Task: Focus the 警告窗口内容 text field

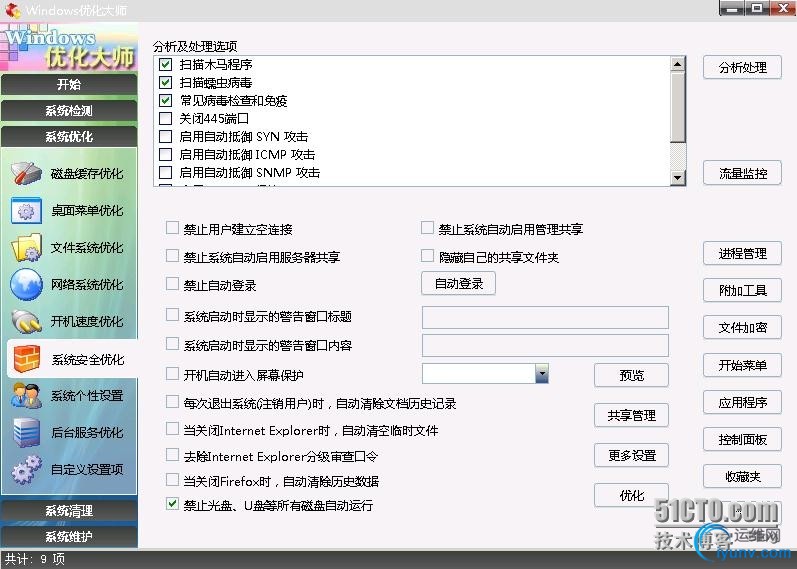Action: 545,345
